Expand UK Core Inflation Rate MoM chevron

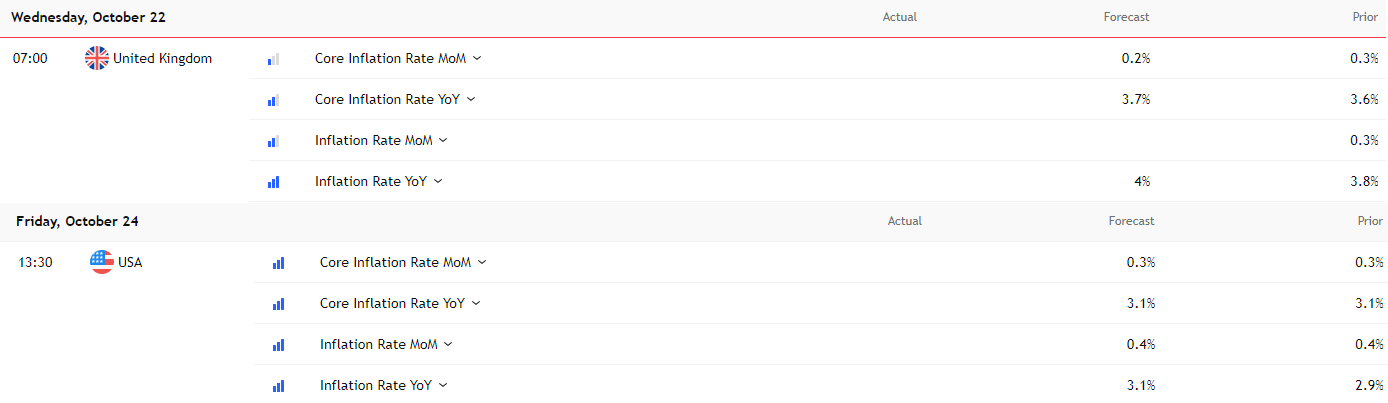click(x=477, y=58)
